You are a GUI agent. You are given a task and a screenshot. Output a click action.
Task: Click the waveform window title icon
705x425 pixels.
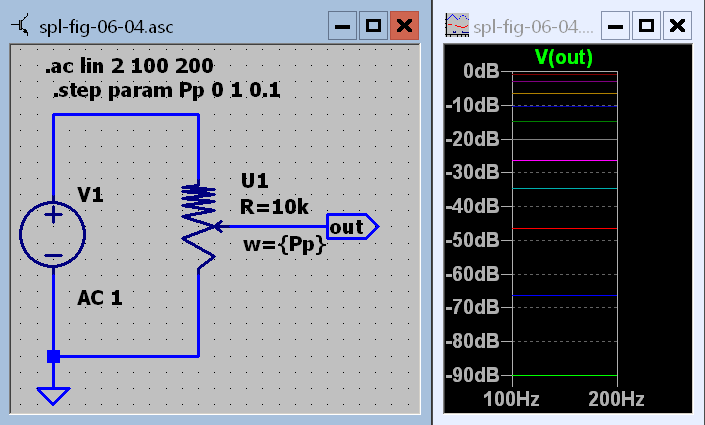coord(457,26)
